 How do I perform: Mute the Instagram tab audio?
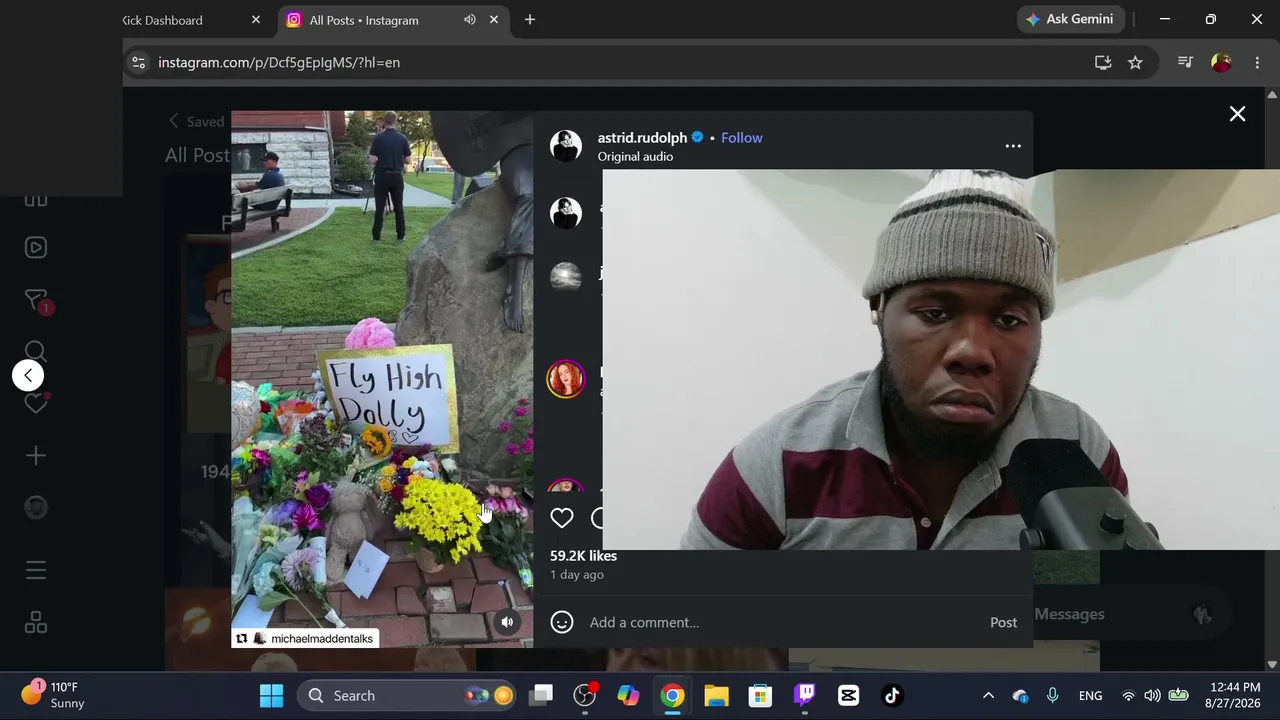coord(469,20)
